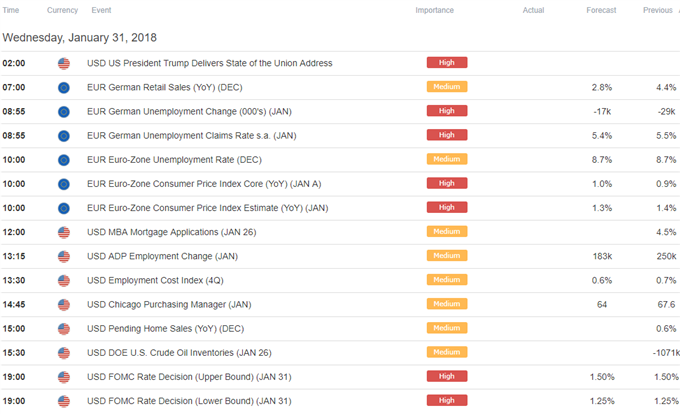Open EUR German Unemployment Change (000's) event
This screenshot has height=414, width=680.
pos(189,111)
